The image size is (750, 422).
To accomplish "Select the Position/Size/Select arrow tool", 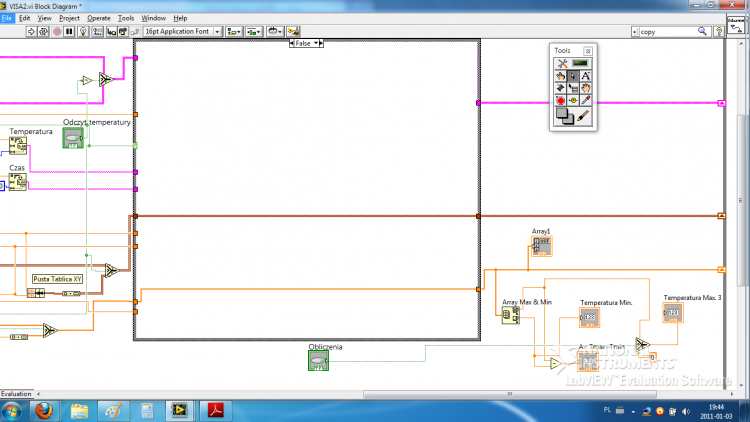I will pos(573,76).
